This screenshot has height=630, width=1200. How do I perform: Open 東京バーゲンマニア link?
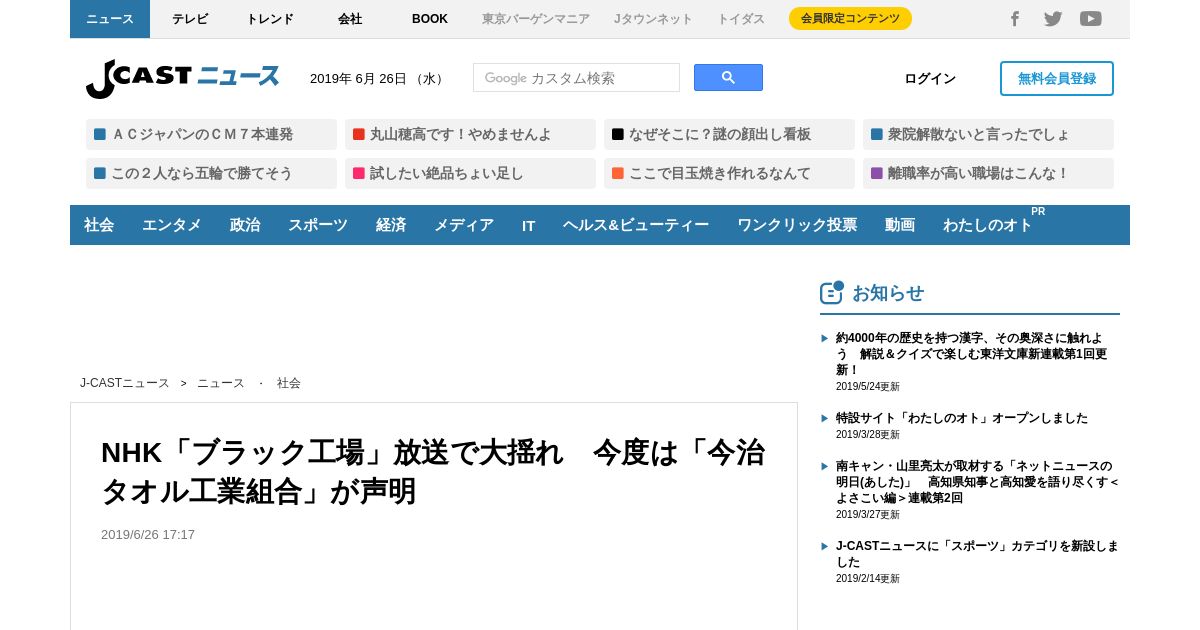pyautogui.click(x=536, y=19)
